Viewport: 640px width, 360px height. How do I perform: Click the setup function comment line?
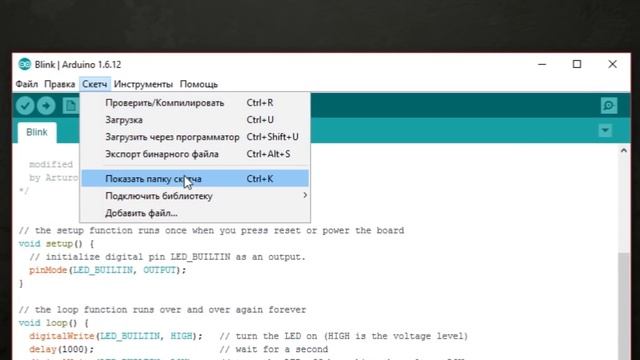click(x=211, y=230)
